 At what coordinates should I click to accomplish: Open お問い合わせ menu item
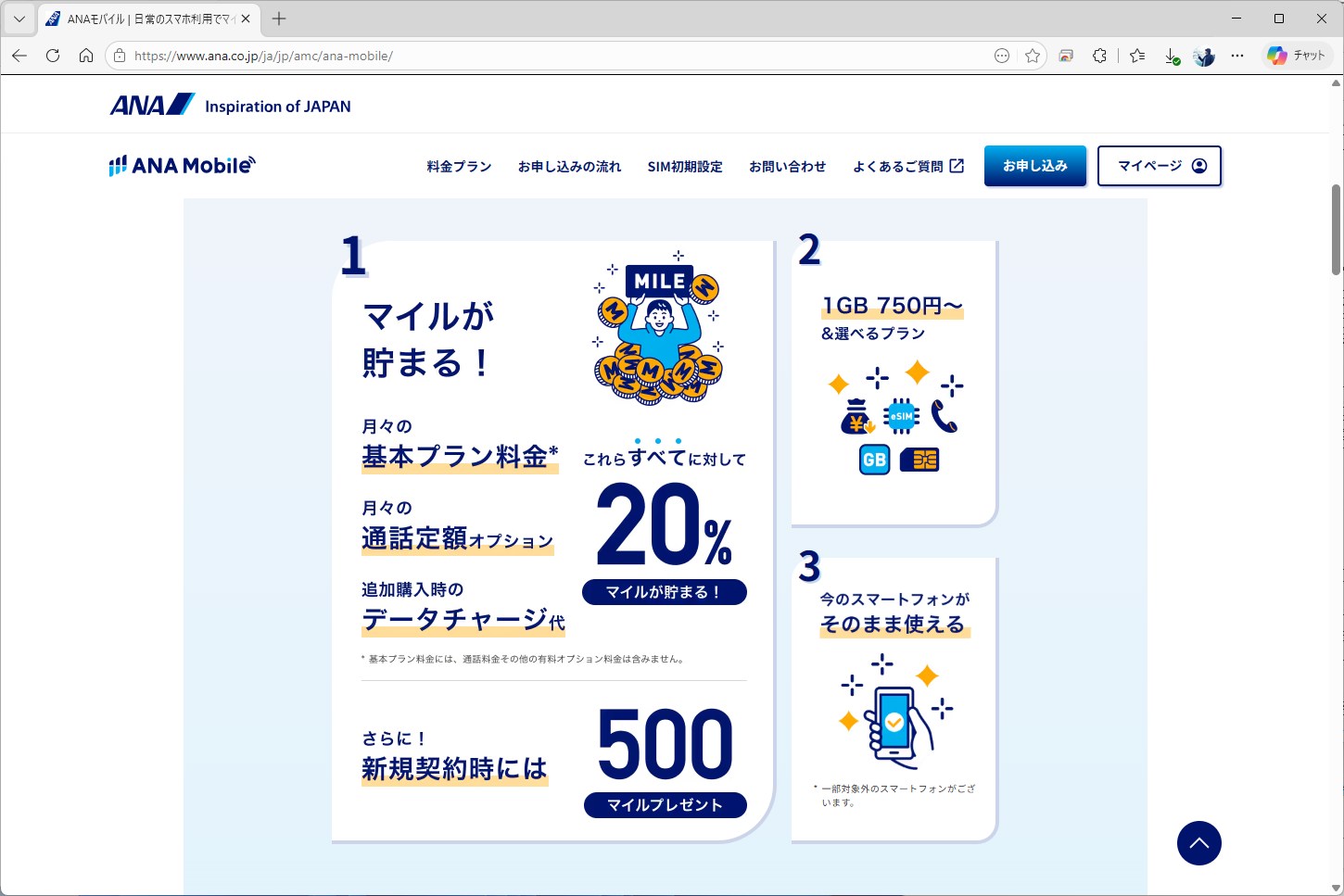[787, 166]
